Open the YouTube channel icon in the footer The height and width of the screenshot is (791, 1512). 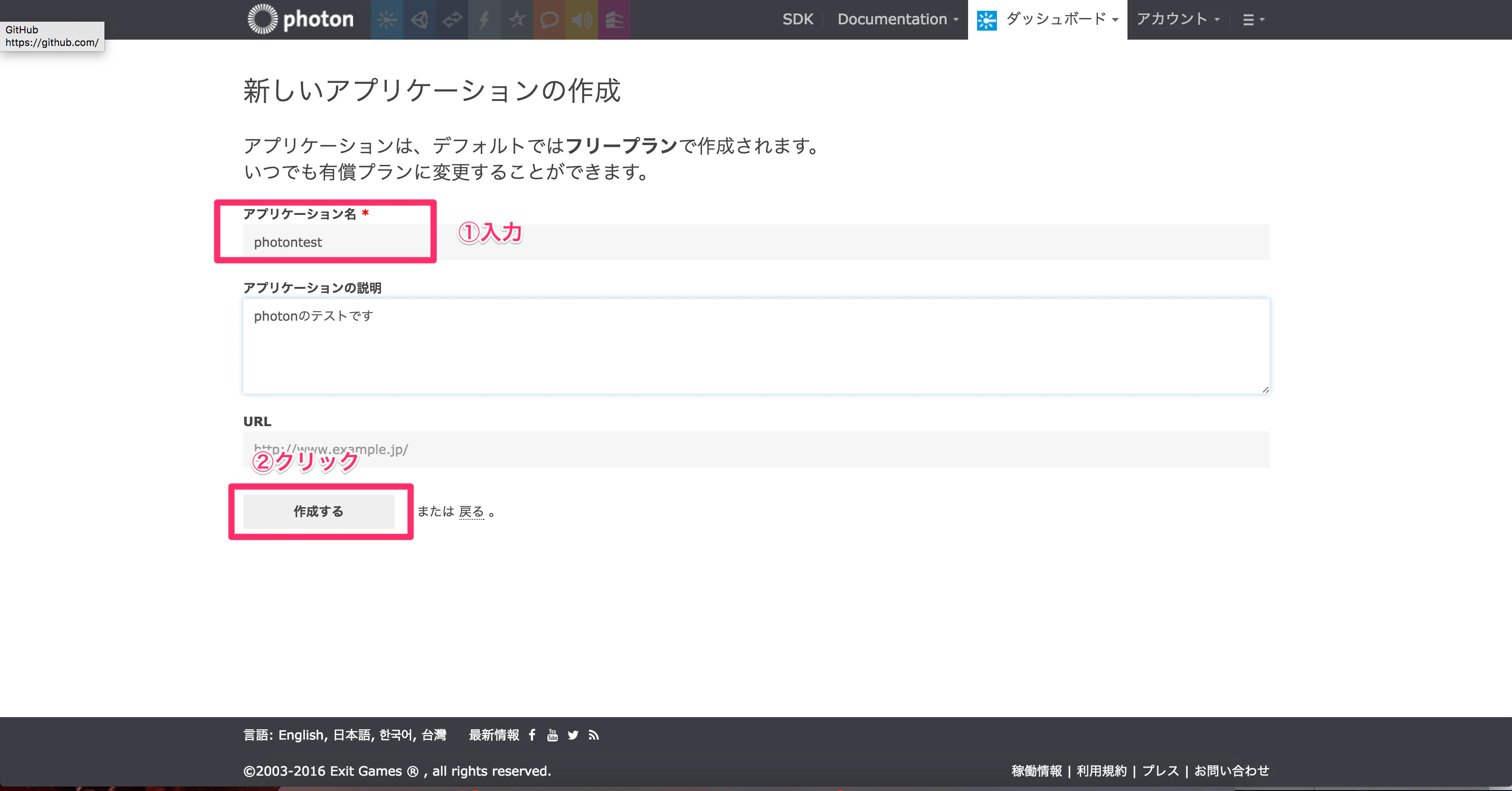[x=552, y=735]
